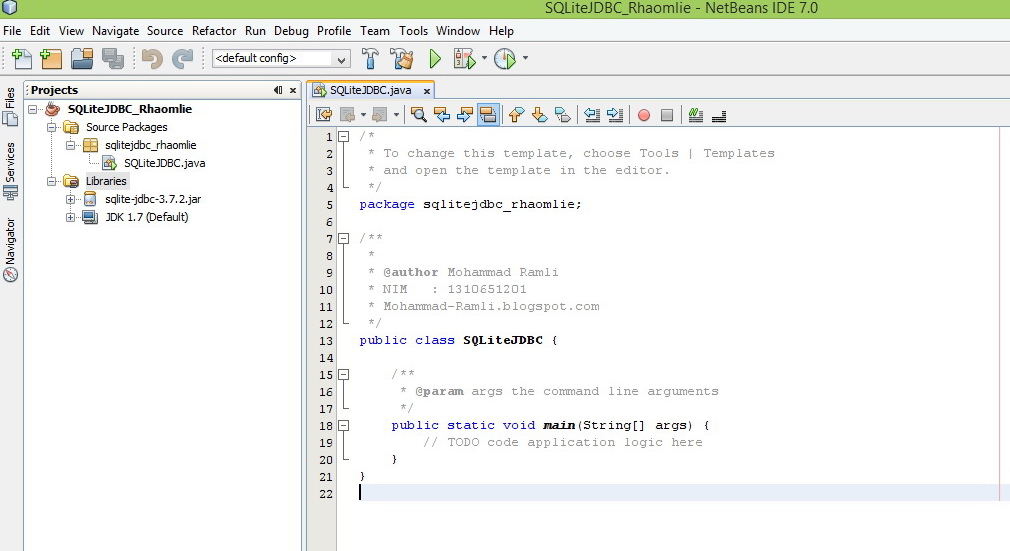Click the Profile Project icon
This screenshot has height=551, width=1010.
click(x=504, y=59)
